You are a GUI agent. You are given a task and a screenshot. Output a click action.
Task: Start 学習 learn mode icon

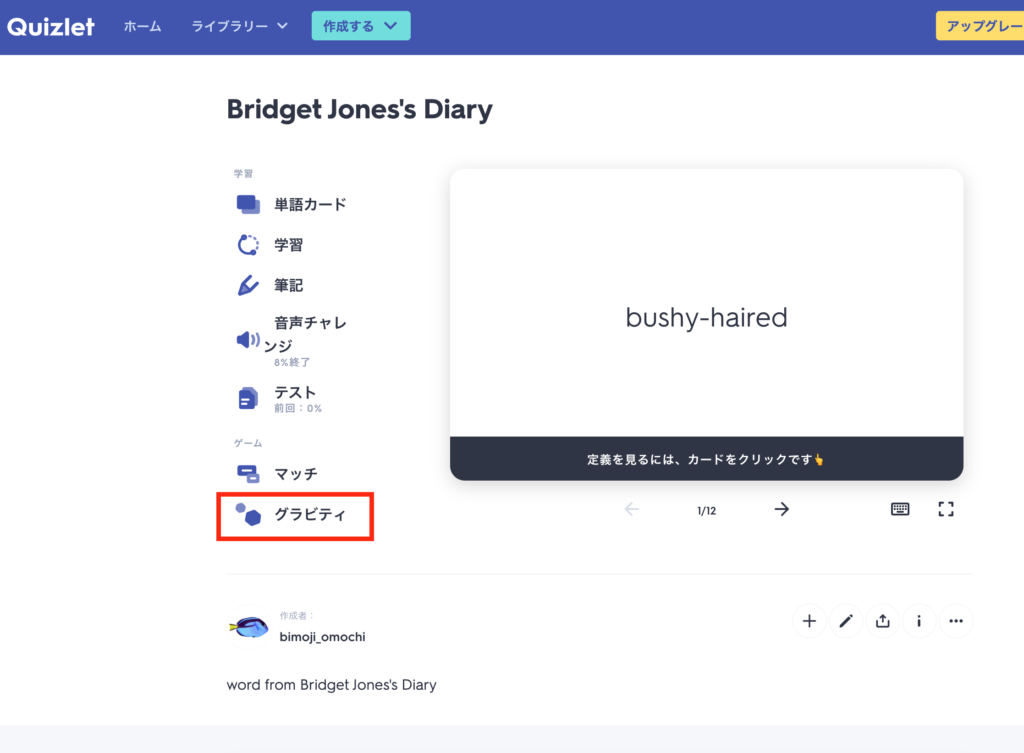click(x=248, y=245)
